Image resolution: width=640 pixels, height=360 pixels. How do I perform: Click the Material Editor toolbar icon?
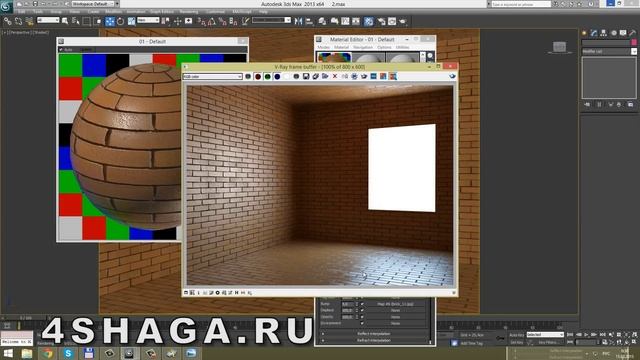click(369, 21)
